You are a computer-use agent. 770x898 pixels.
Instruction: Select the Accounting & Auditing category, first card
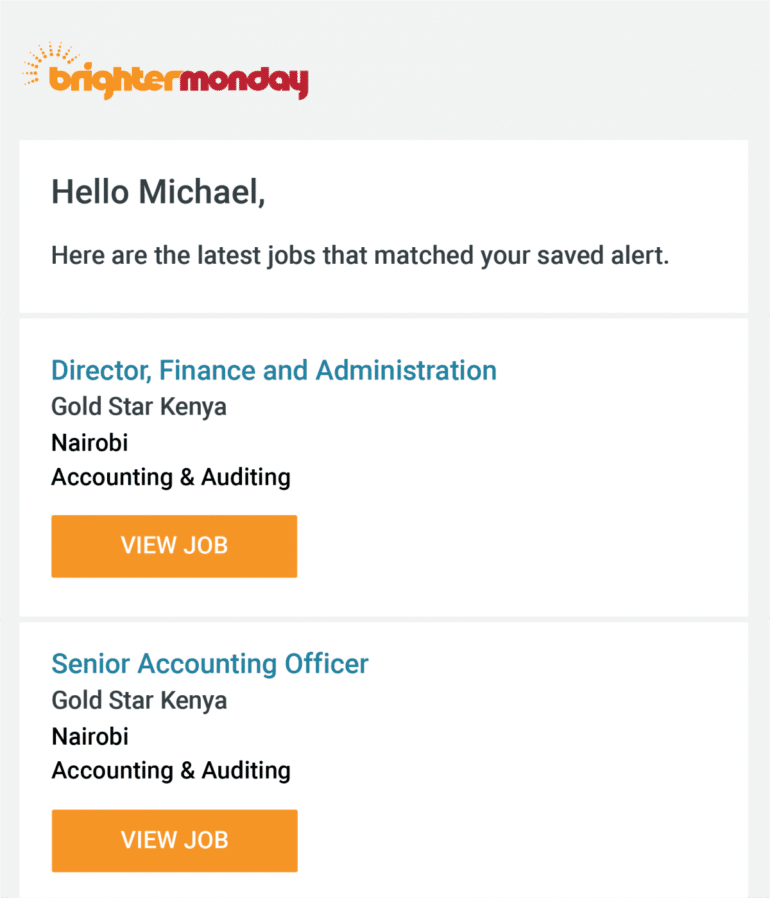170,477
